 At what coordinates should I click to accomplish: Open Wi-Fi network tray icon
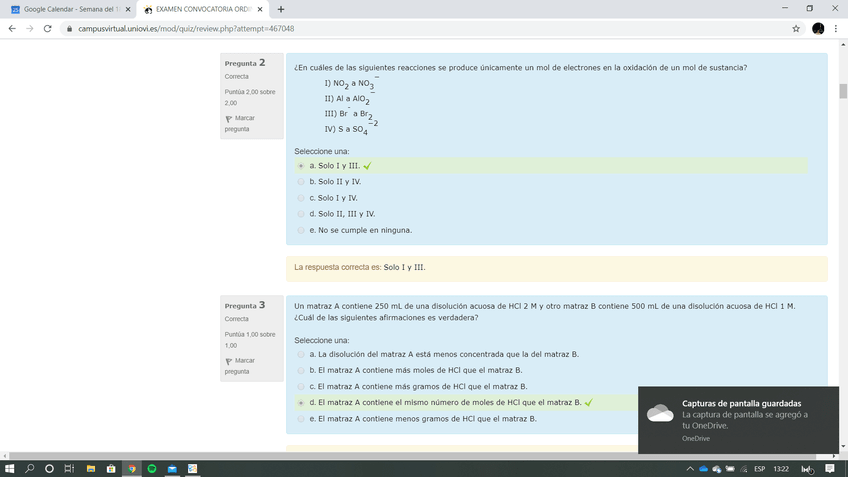[x=744, y=469]
